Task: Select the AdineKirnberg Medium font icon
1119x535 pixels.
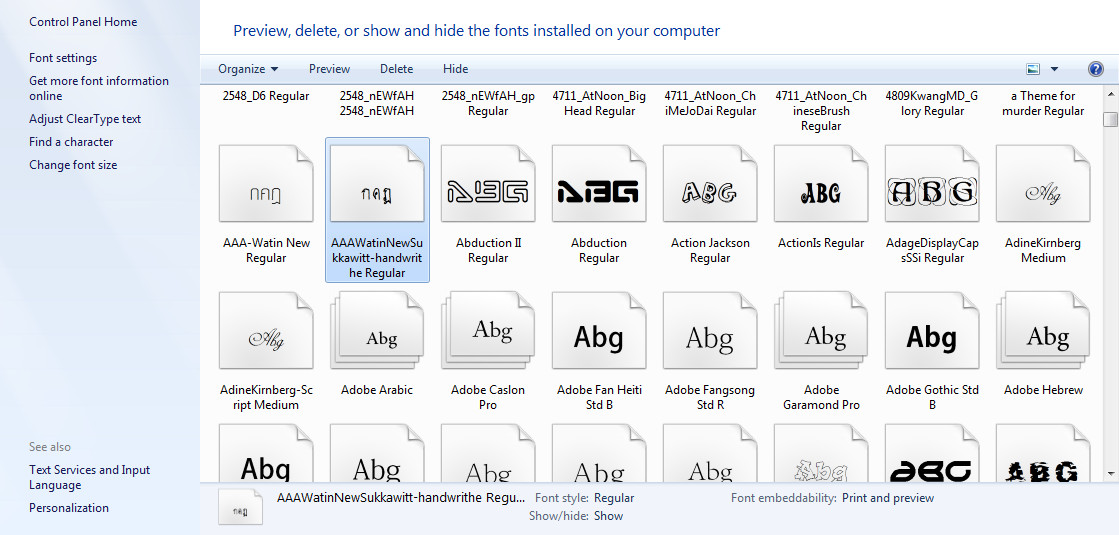Action: pos(1043,184)
